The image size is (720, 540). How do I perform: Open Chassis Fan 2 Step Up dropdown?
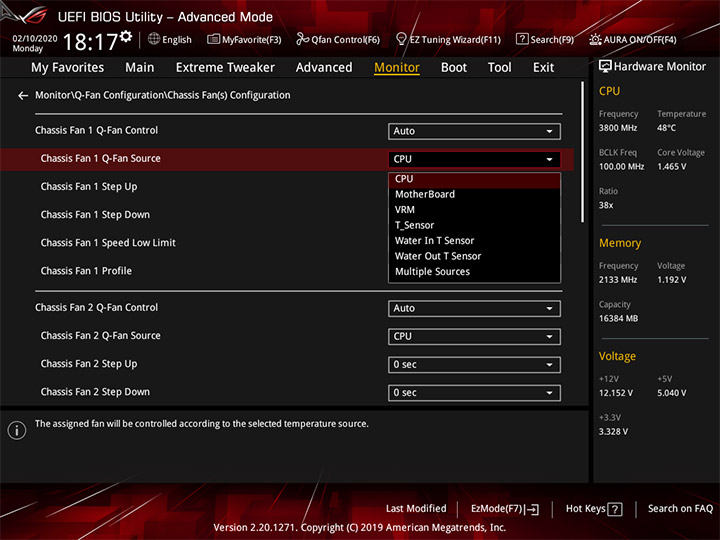[474, 365]
